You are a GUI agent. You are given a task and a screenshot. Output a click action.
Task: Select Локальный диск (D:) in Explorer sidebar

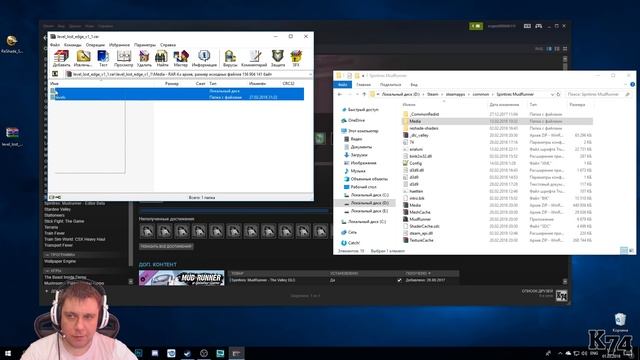369,203
